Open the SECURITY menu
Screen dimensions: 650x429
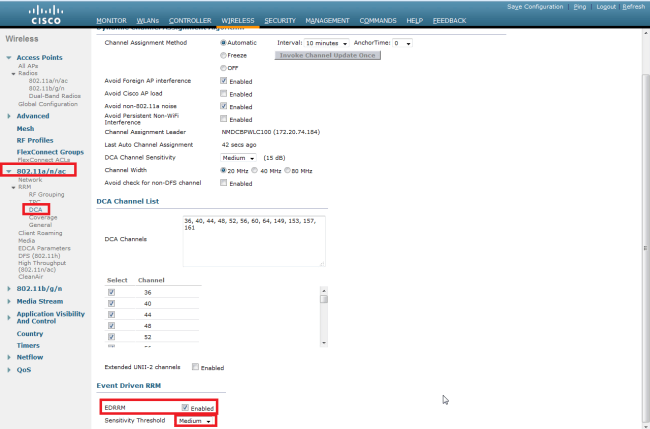click(280, 20)
